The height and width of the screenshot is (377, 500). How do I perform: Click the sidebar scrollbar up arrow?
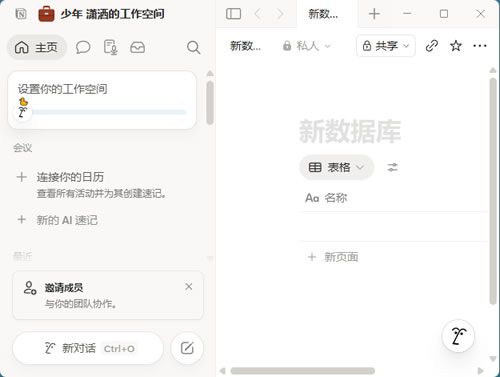[210, 73]
